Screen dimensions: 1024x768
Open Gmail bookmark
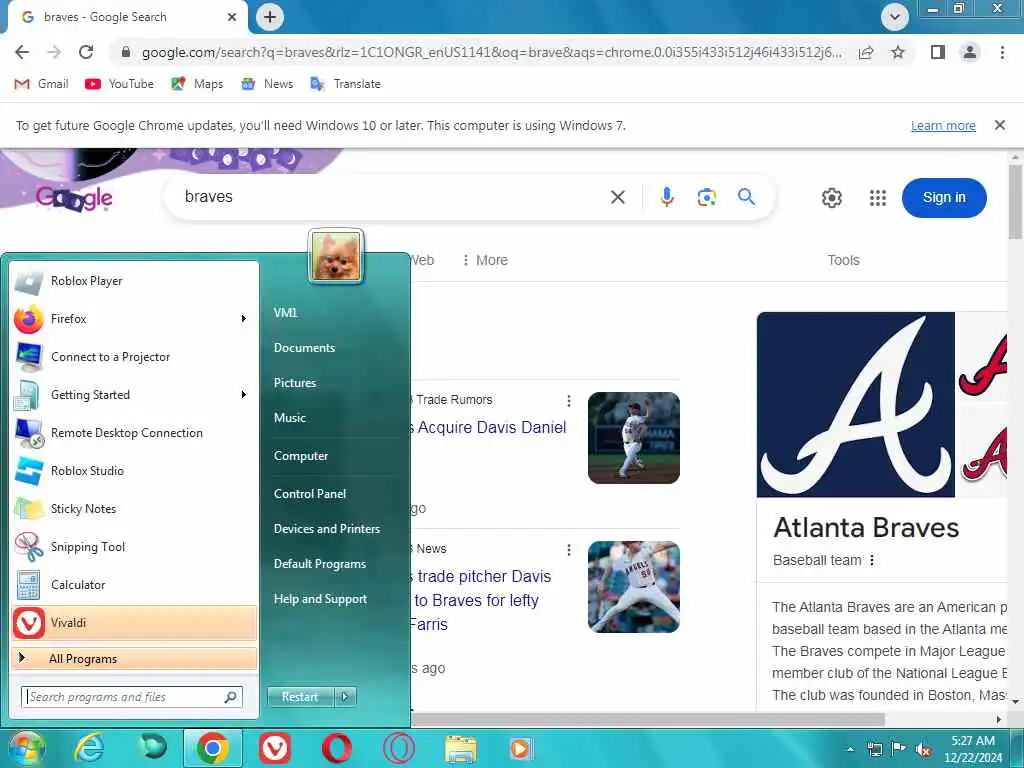(x=42, y=84)
